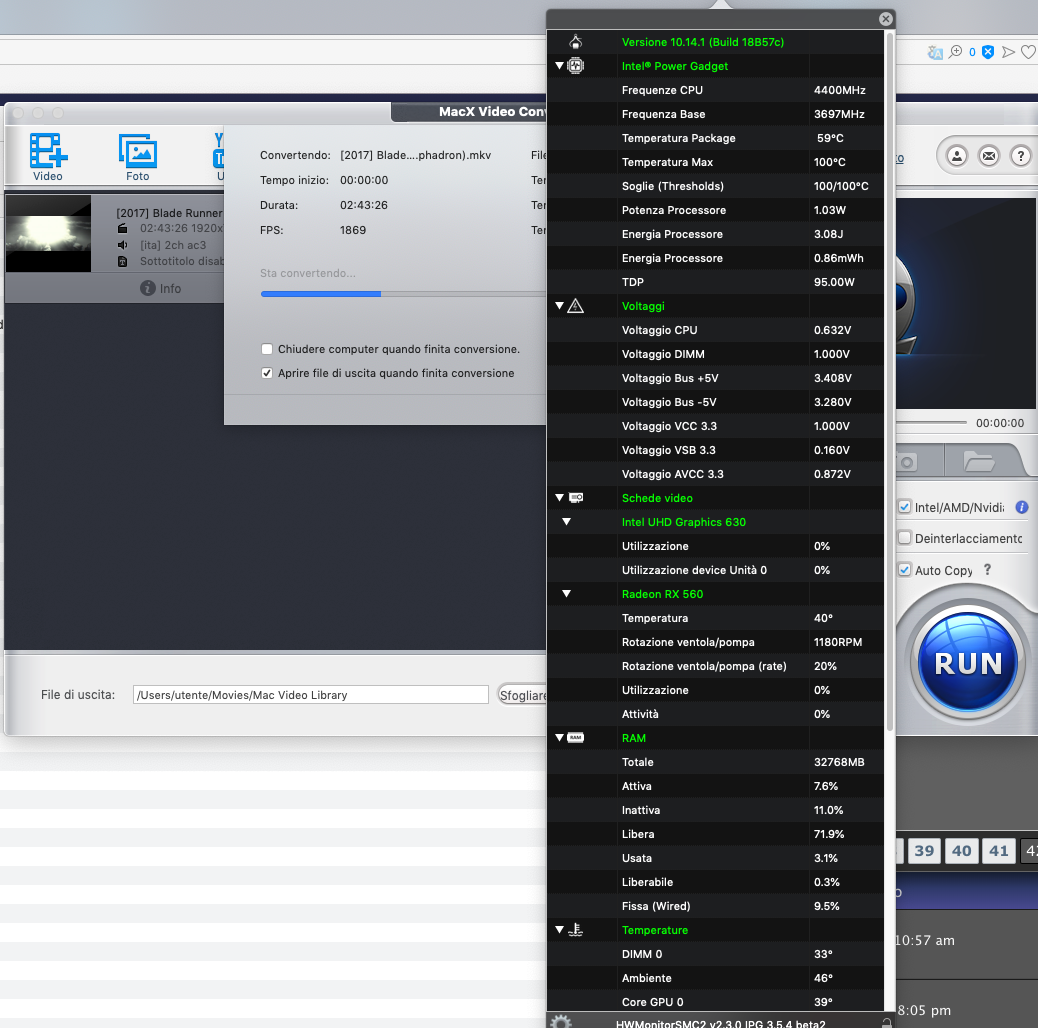Click the HWMonitor vertical scrollbar

(x=890, y=384)
